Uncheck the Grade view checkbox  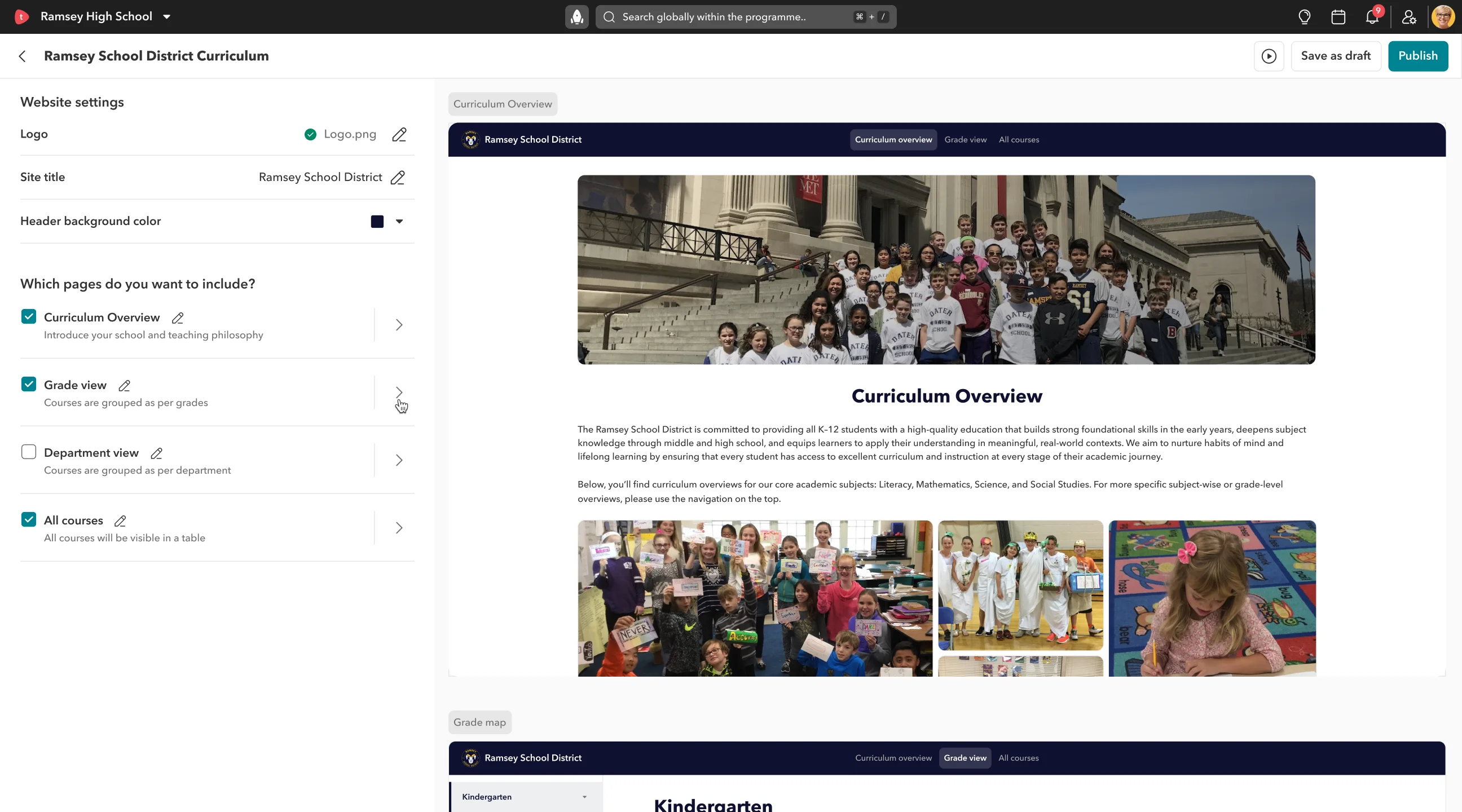click(28, 384)
